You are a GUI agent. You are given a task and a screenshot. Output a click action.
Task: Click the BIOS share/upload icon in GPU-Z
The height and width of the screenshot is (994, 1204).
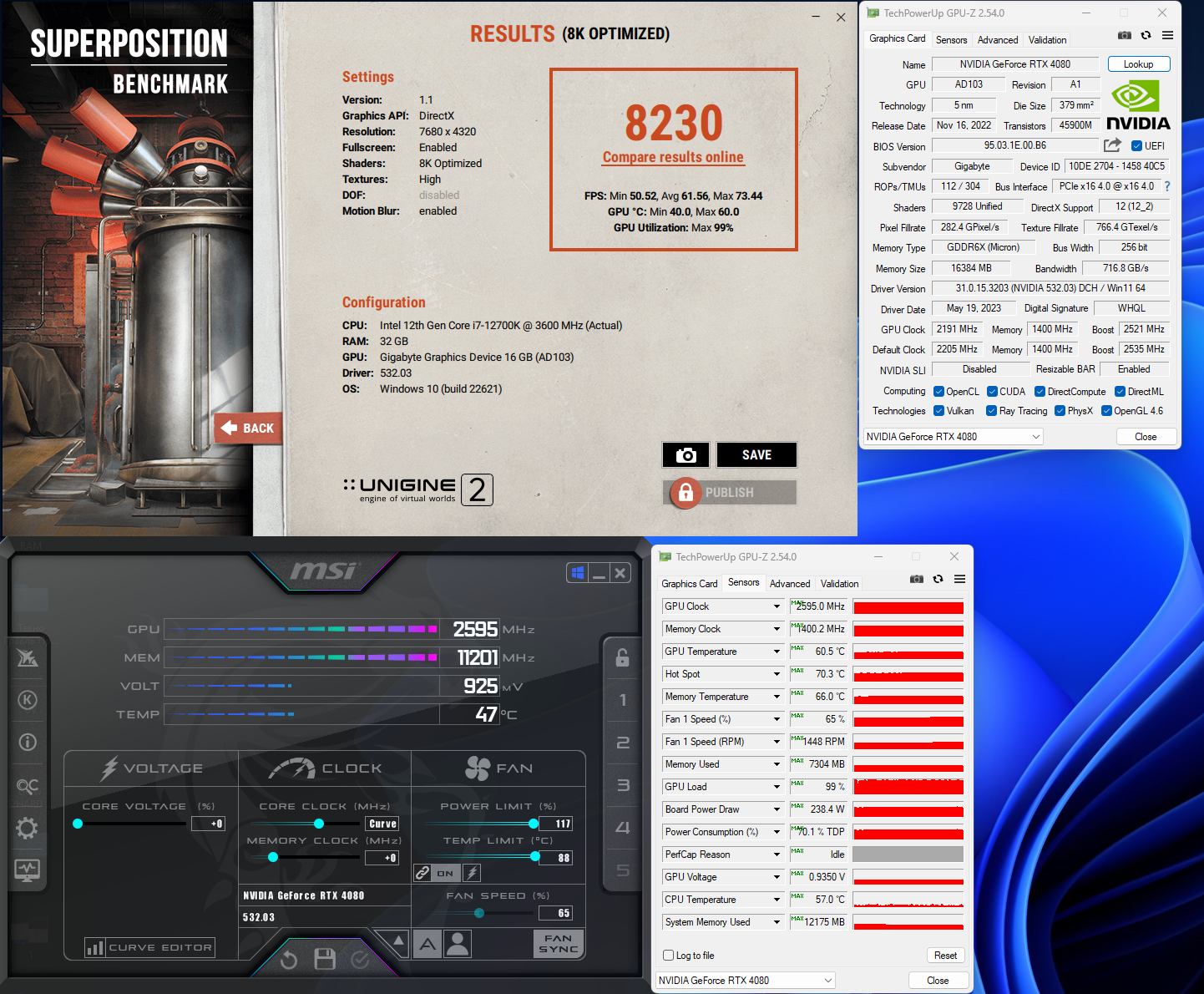point(1112,145)
